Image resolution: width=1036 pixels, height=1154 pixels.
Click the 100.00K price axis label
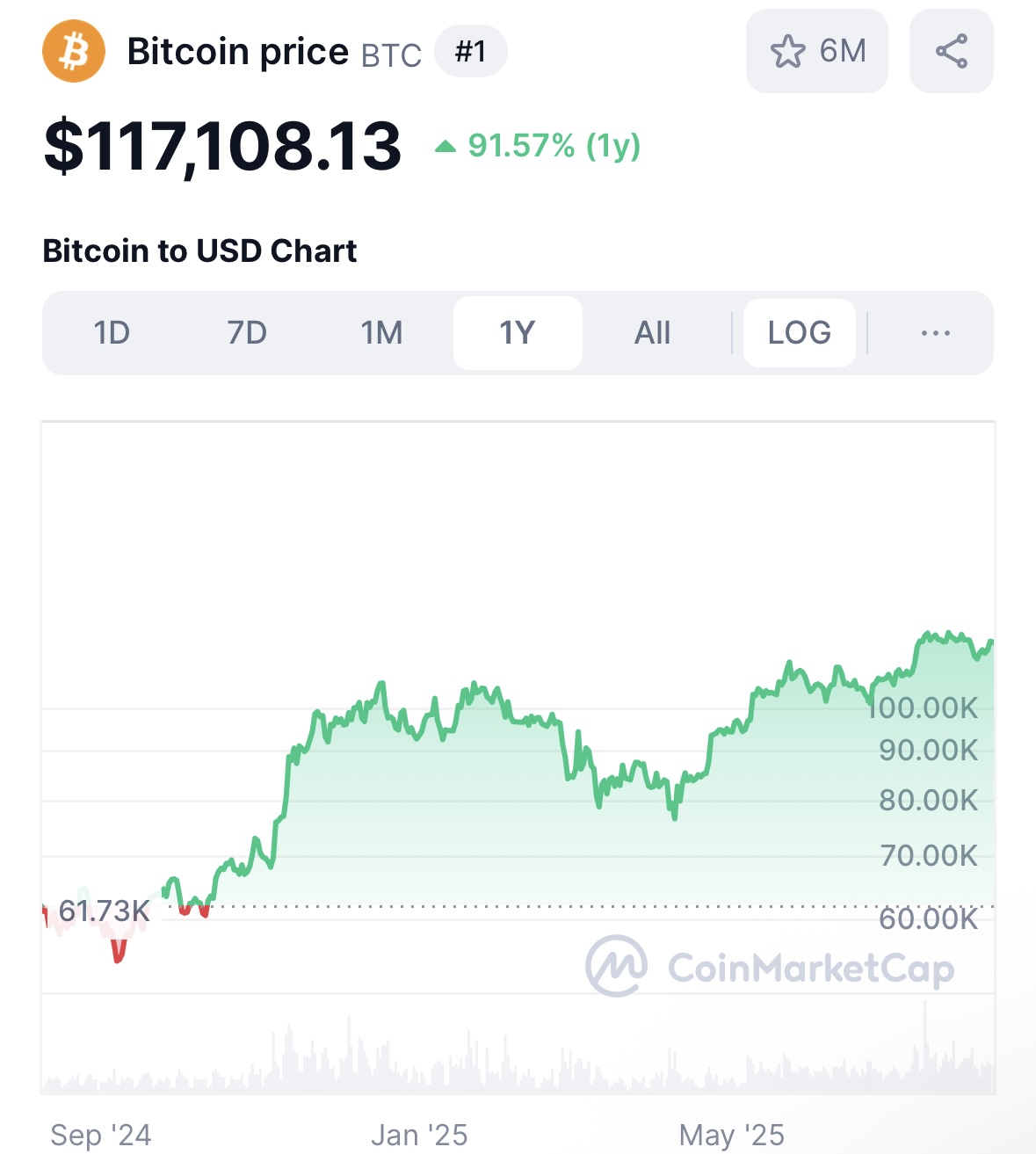(923, 708)
